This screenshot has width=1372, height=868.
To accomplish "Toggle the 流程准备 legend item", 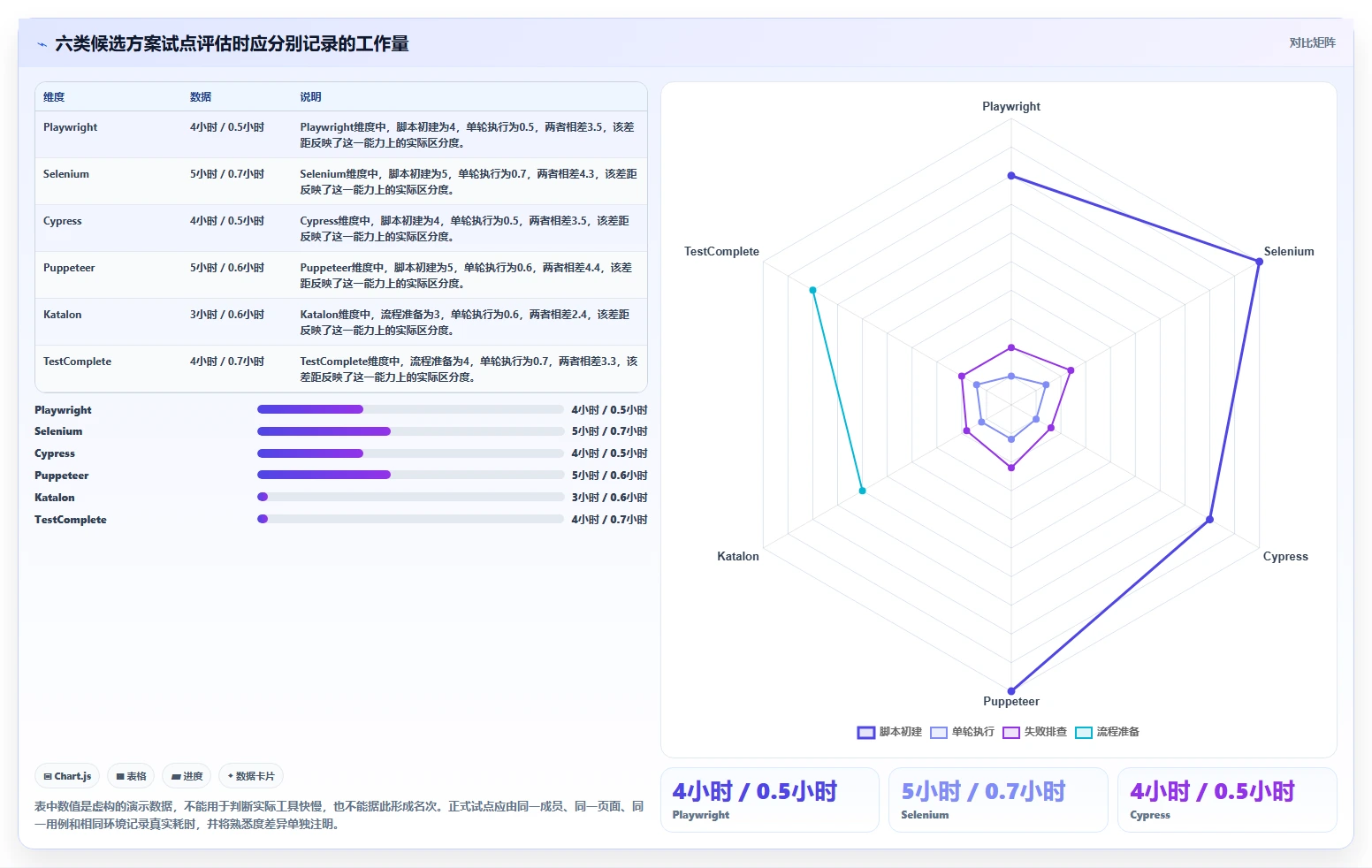I will (x=1107, y=732).
